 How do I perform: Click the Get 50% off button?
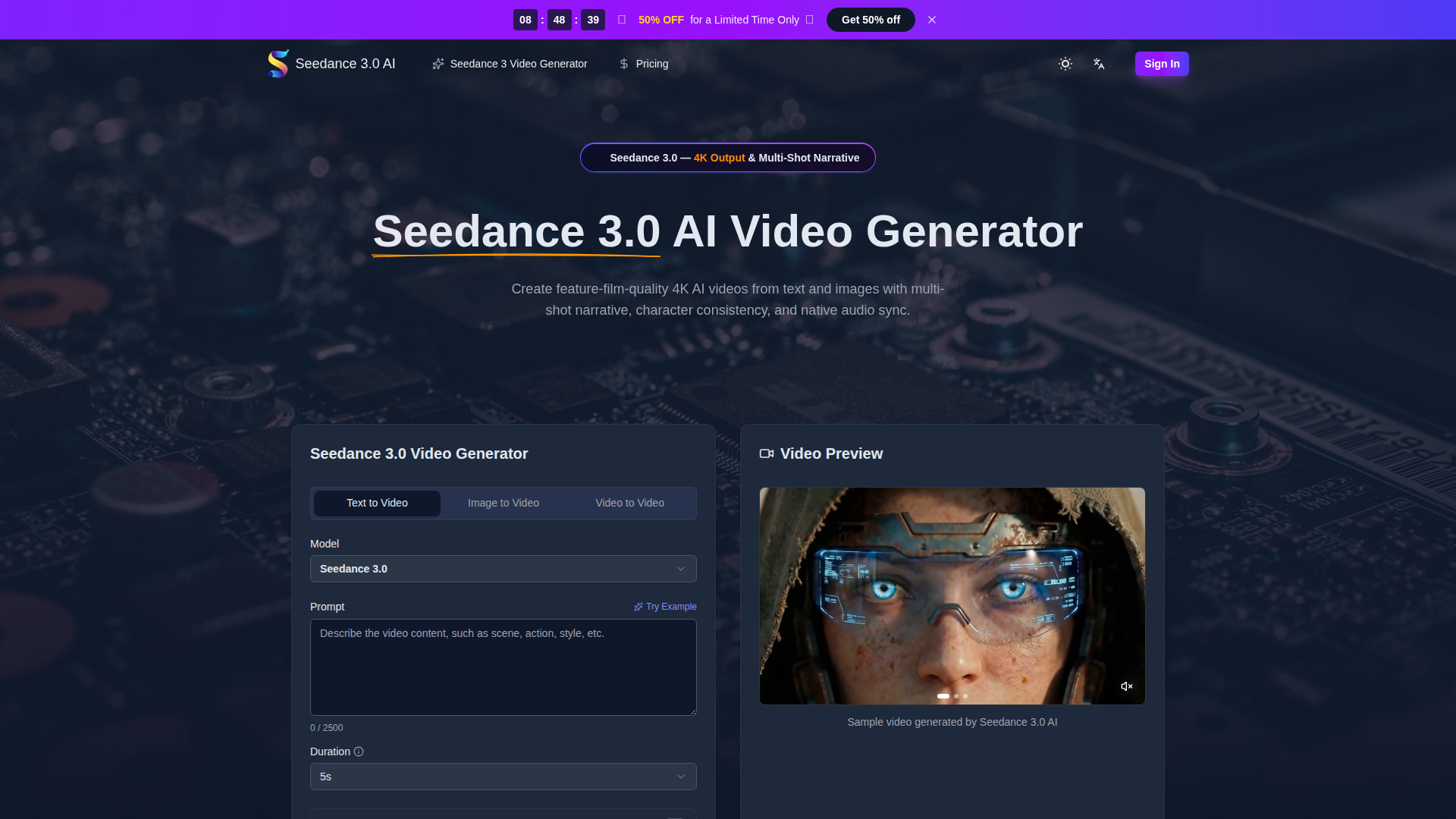(x=871, y=20)
